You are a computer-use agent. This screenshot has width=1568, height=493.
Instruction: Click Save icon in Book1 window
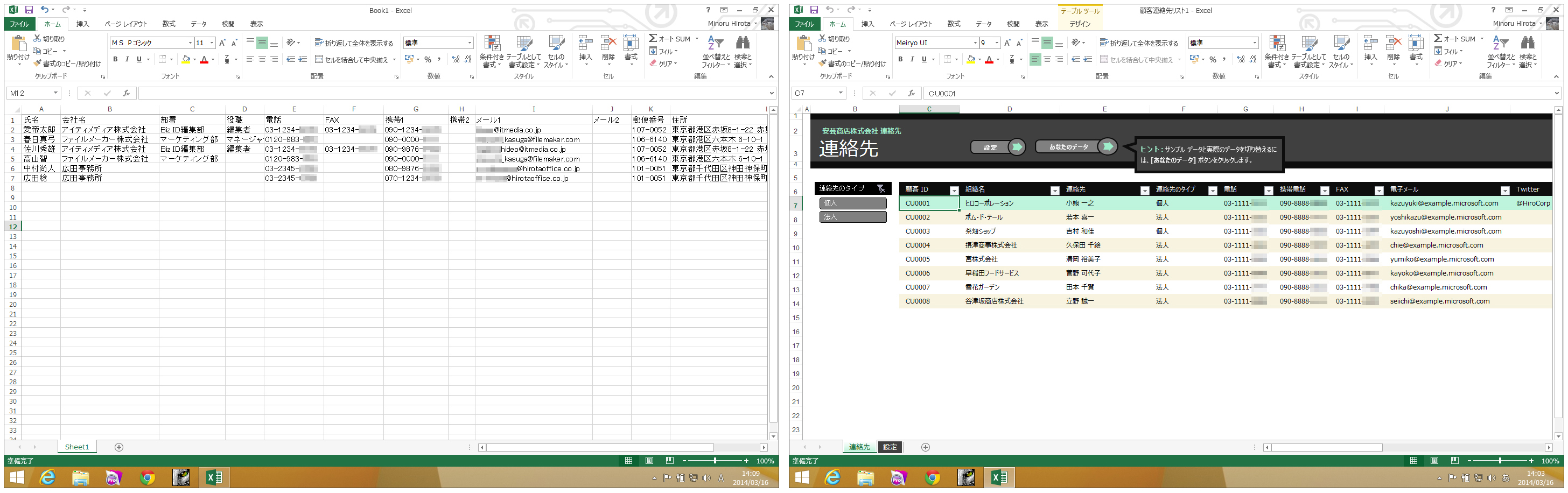click(29, 10)
